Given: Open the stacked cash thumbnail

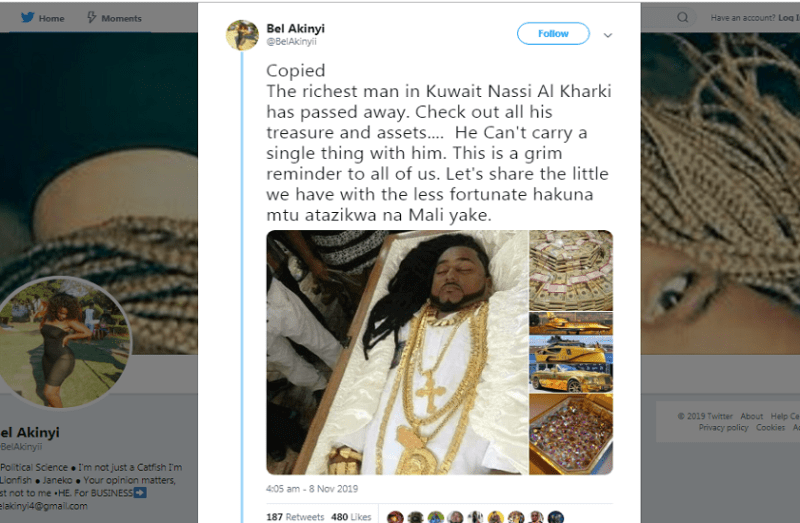Looking at the screenshot, I should [x=571, y=270].
